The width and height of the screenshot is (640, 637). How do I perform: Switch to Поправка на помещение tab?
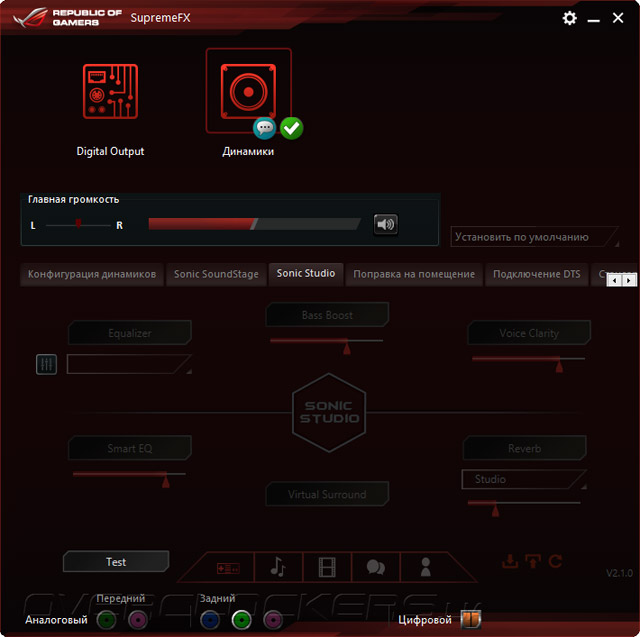[x=414, y=274]
